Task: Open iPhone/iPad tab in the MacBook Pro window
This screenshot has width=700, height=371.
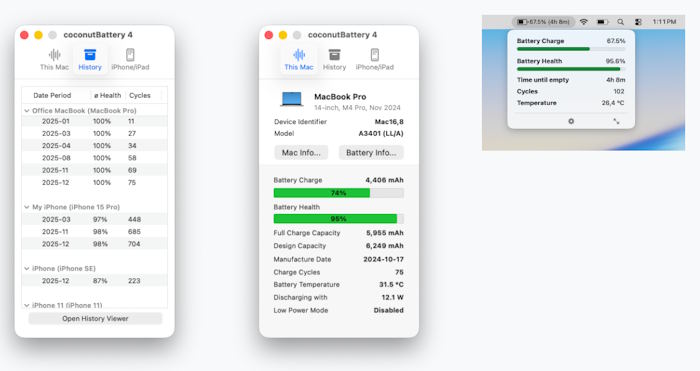Action: (x=375, y=59)
